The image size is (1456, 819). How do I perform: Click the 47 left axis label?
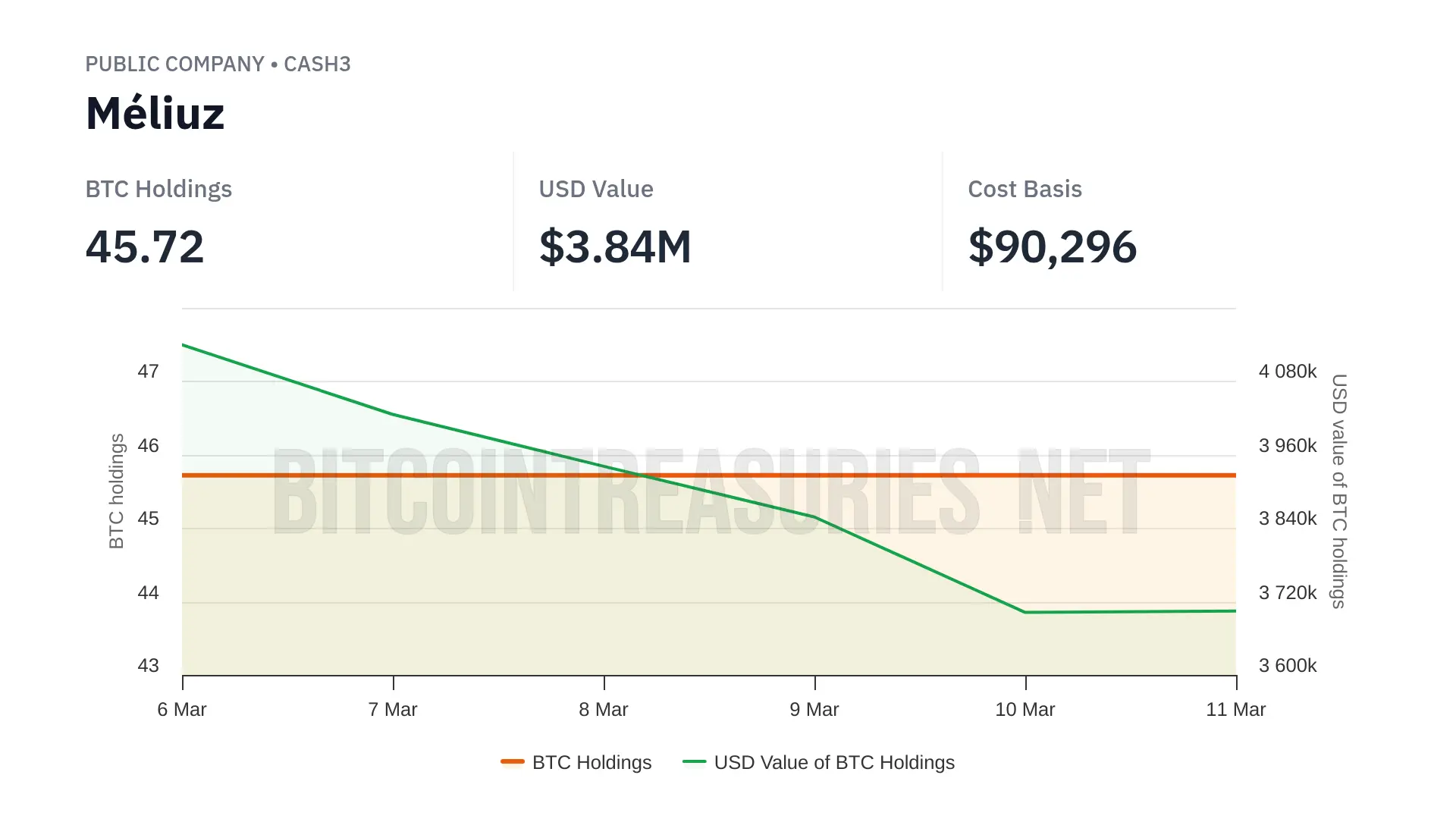click(149, 372)
